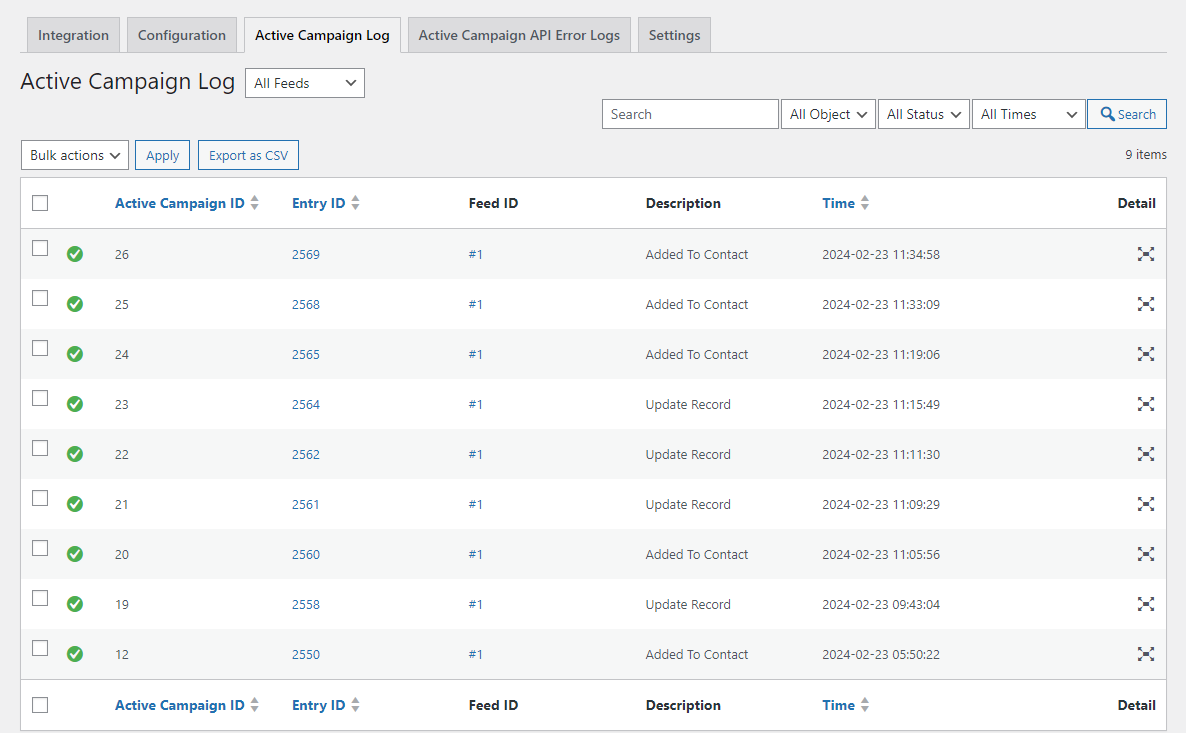Click Export as CSV button
1186x733 pixels.
click(248, 155)
